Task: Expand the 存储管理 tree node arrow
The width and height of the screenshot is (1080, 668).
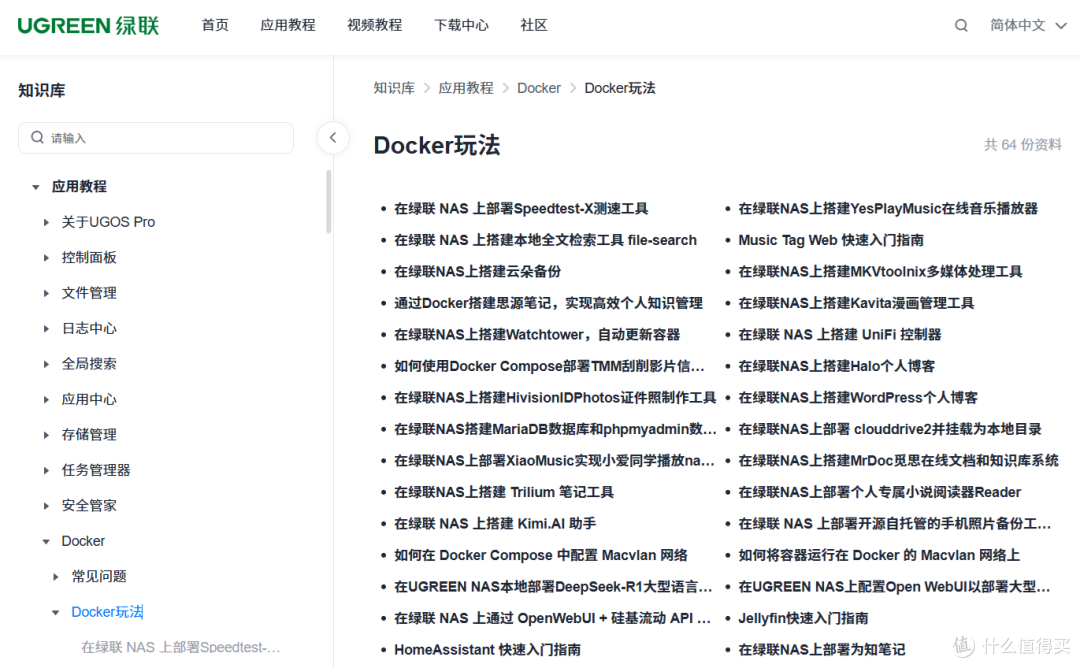Action: tap(46, 435)
